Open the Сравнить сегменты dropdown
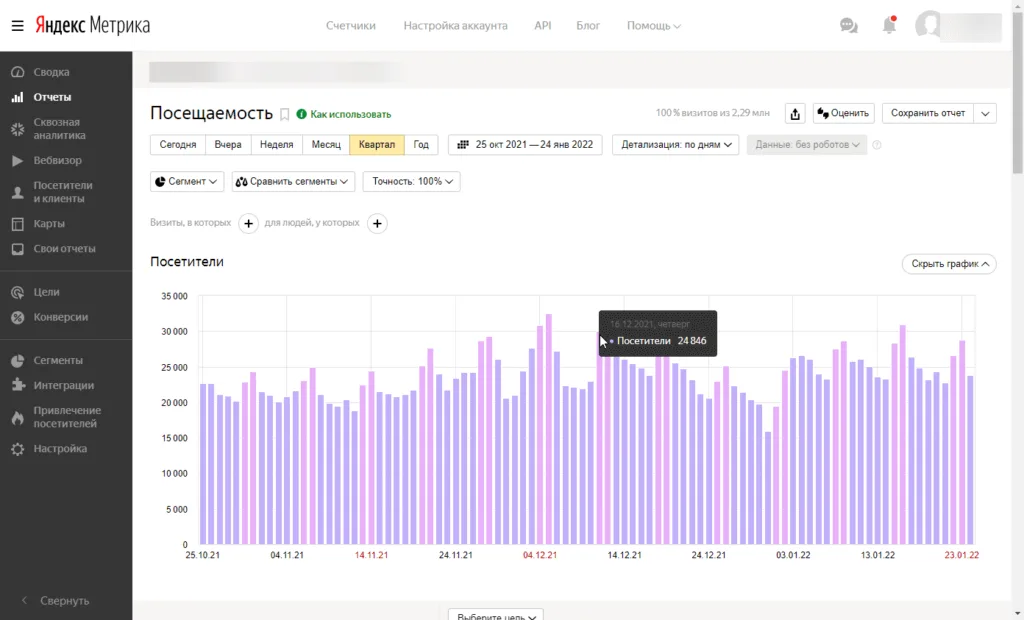1024x620 pixels. (293, 181)
